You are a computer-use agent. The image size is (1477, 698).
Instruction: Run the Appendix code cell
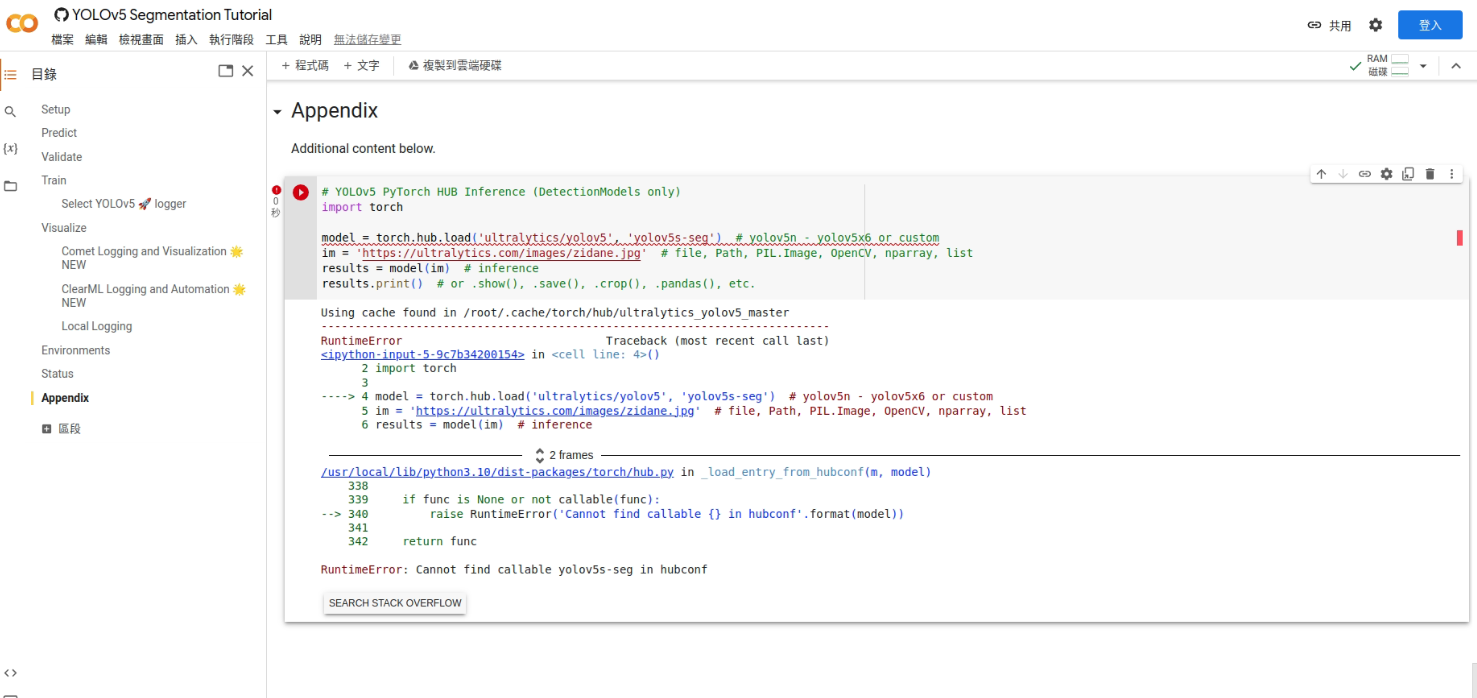coord(300,192)
